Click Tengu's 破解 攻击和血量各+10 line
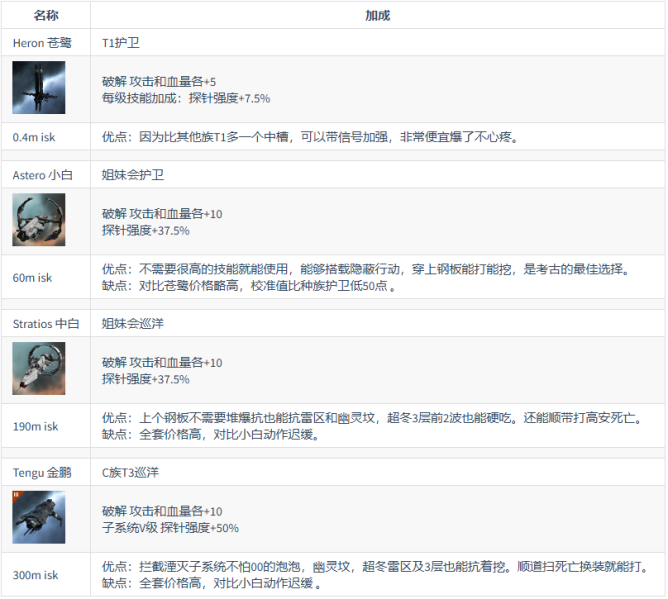This screenshot has width=668, height=599. click(162, 511)
